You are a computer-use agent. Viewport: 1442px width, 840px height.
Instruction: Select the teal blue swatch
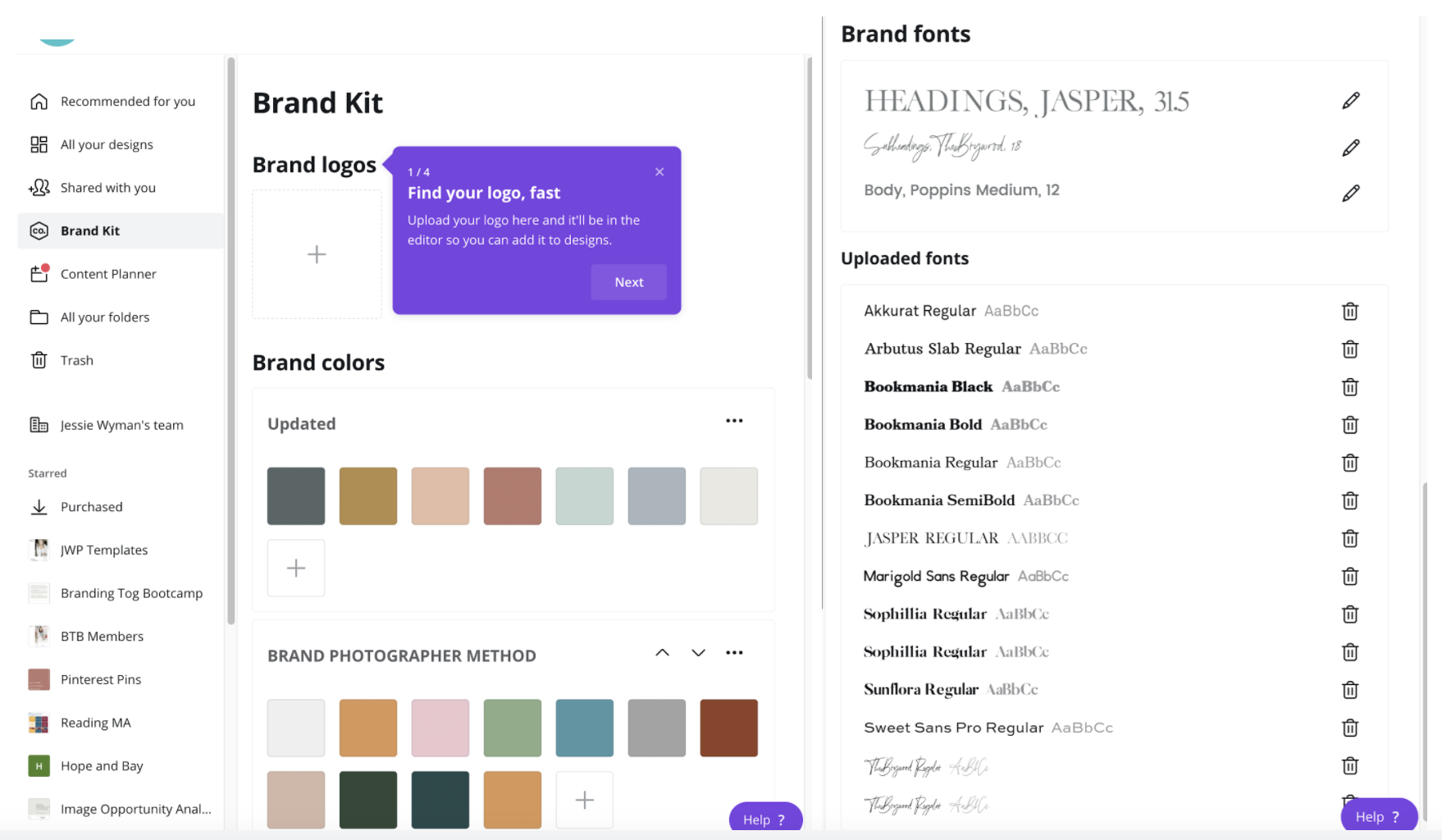point(585,728)
